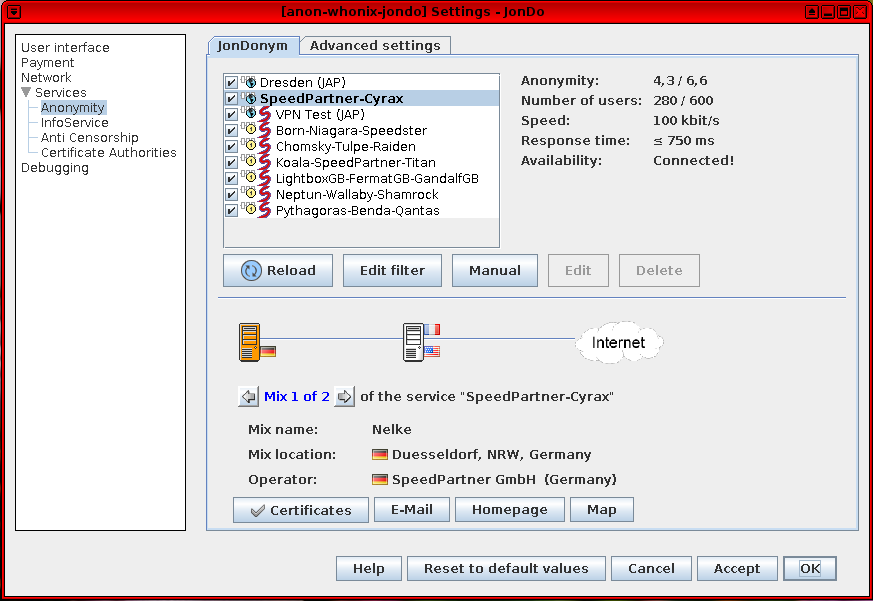This screenshot has height=601, width=873.
Task: Click the Edit filter button
Action: coord(392,270)
